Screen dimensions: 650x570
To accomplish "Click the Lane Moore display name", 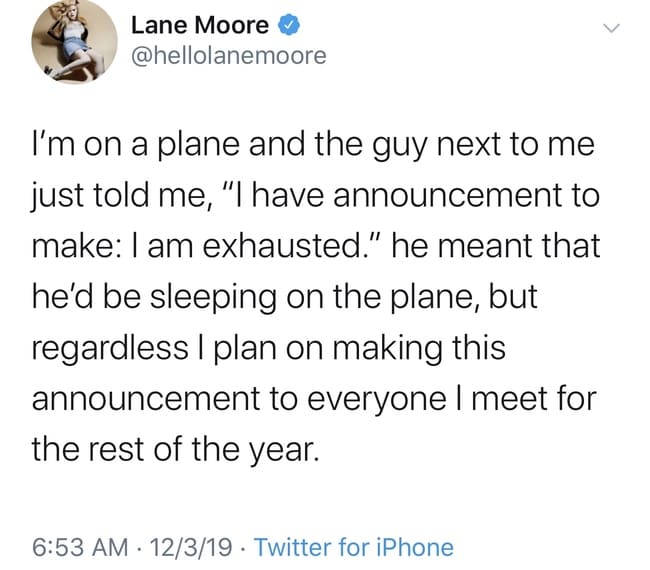I will click(205, 23).
